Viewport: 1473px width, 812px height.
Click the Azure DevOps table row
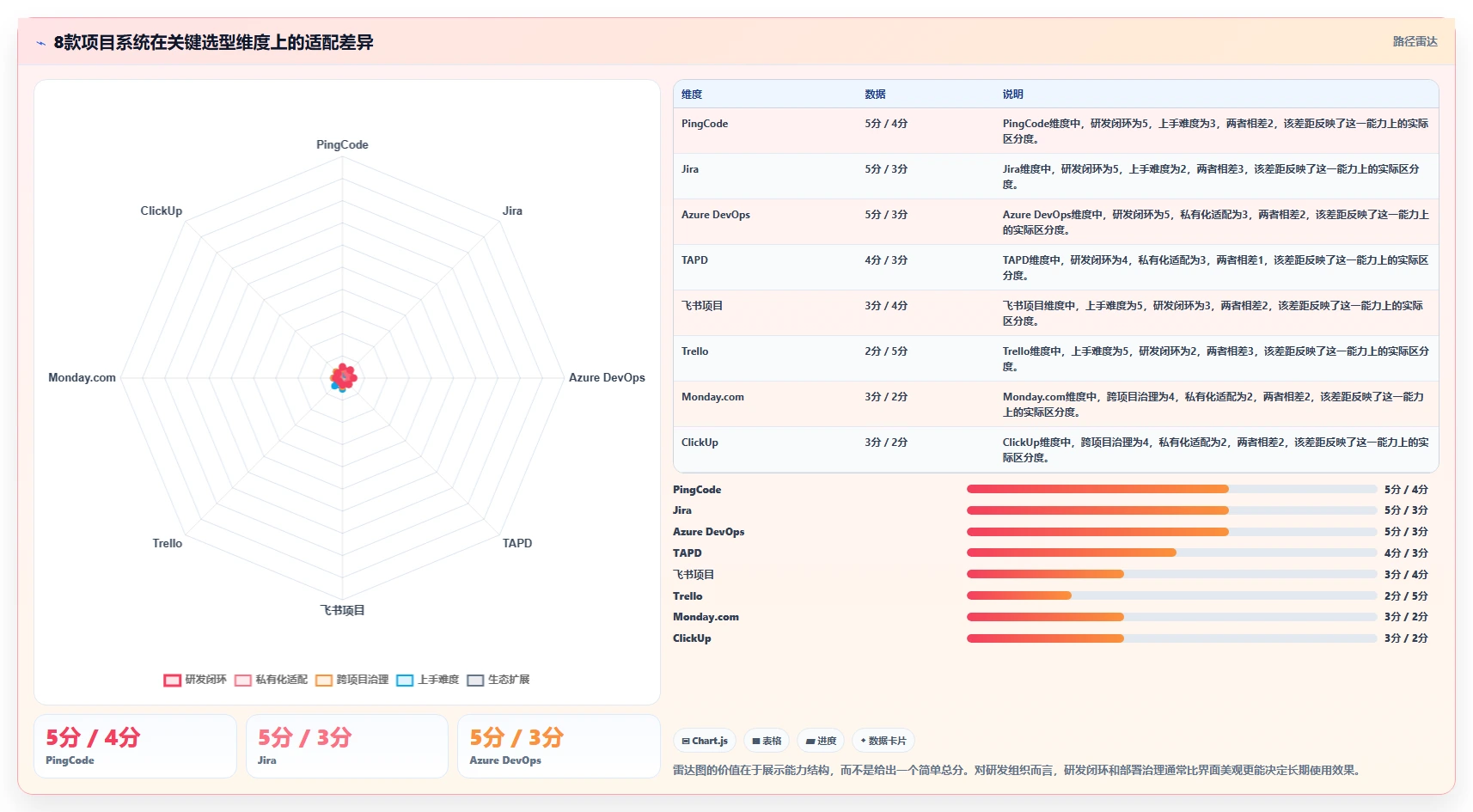[x=1055, y=222]
